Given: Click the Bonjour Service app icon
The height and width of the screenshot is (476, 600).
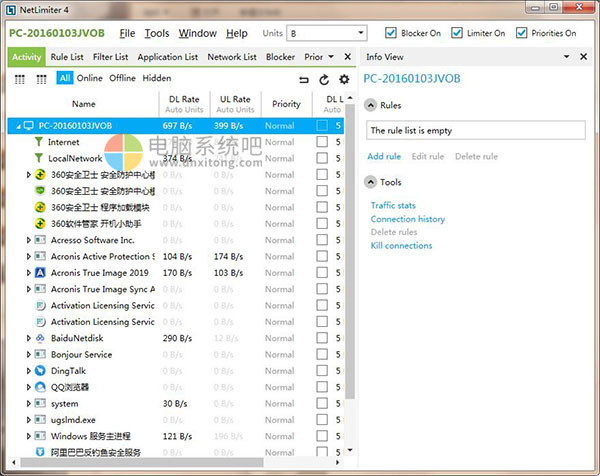Looking at the screenshot, I should [40, 354].
